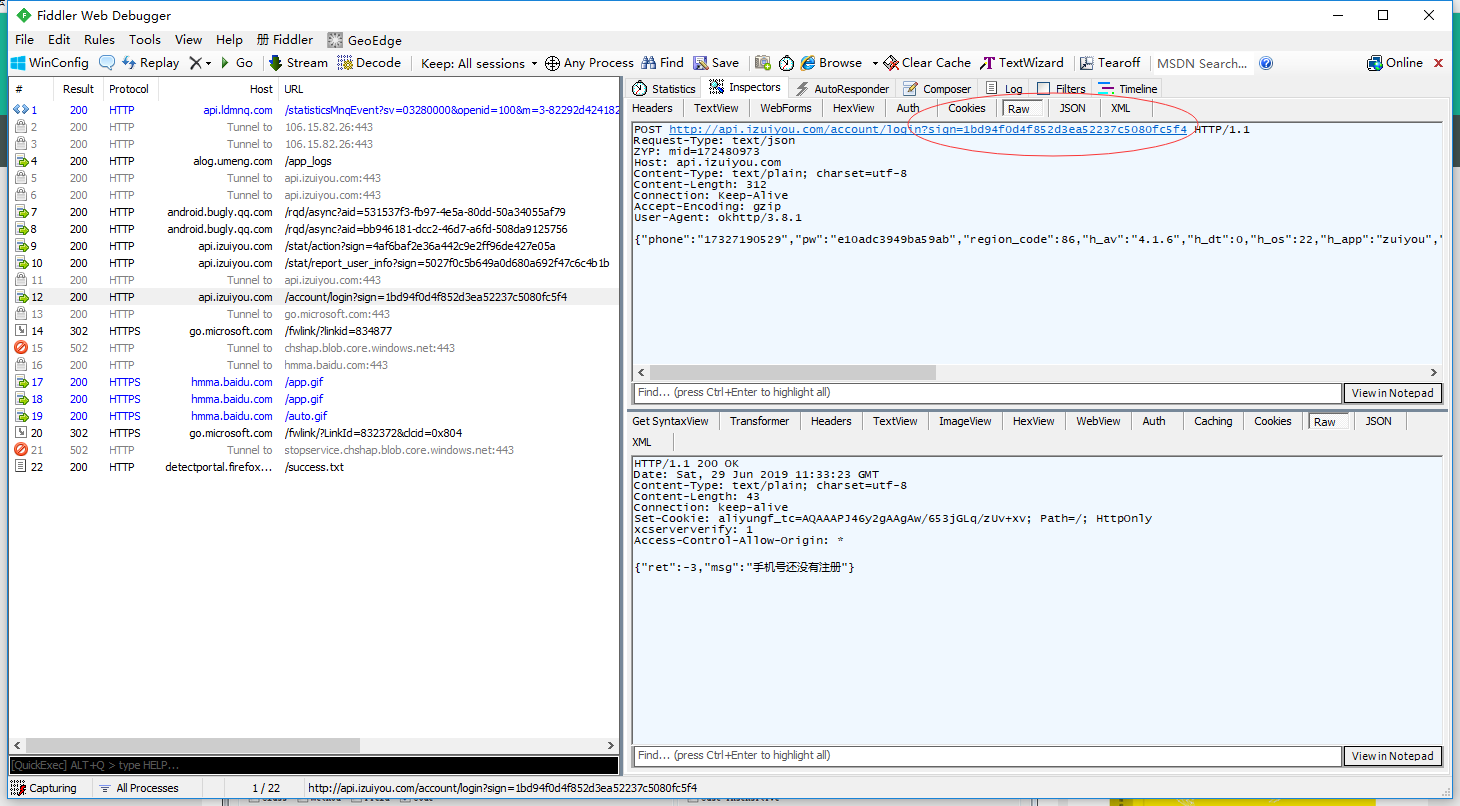The height and width of the screenshot is (806, 1460).
Task: Select request WebForms inspector tab
Action: [x=785, y=108]
